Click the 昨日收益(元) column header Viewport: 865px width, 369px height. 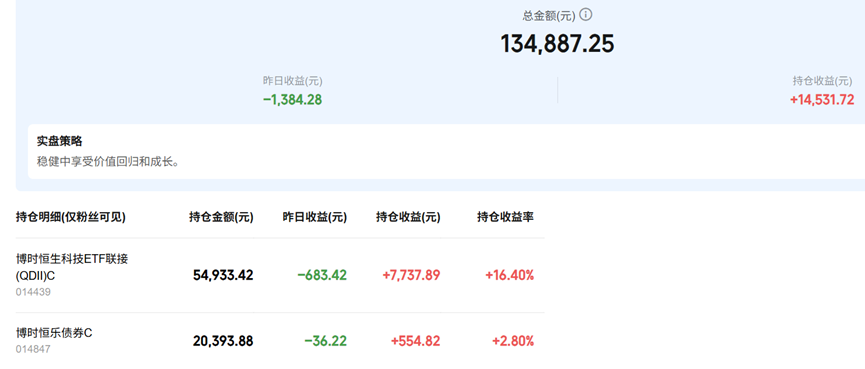point(314,217)
